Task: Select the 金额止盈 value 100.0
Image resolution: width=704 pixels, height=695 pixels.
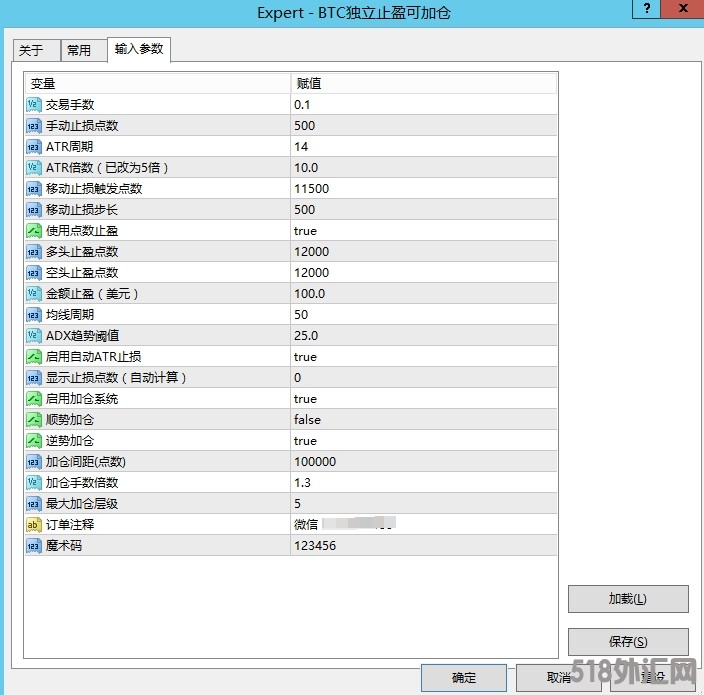Action: [x=310, y=294]
